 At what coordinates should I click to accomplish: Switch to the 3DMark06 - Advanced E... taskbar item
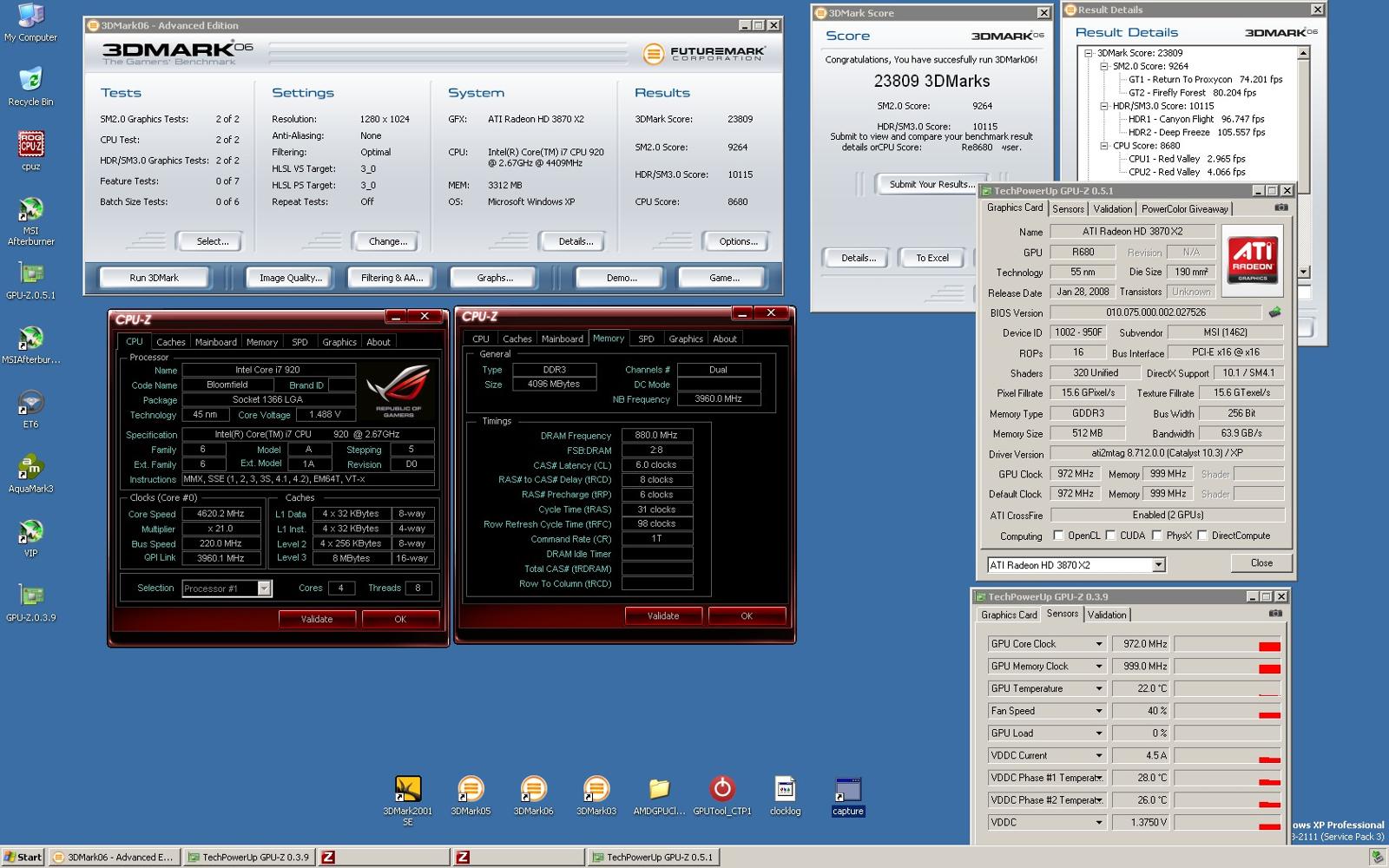115,857
